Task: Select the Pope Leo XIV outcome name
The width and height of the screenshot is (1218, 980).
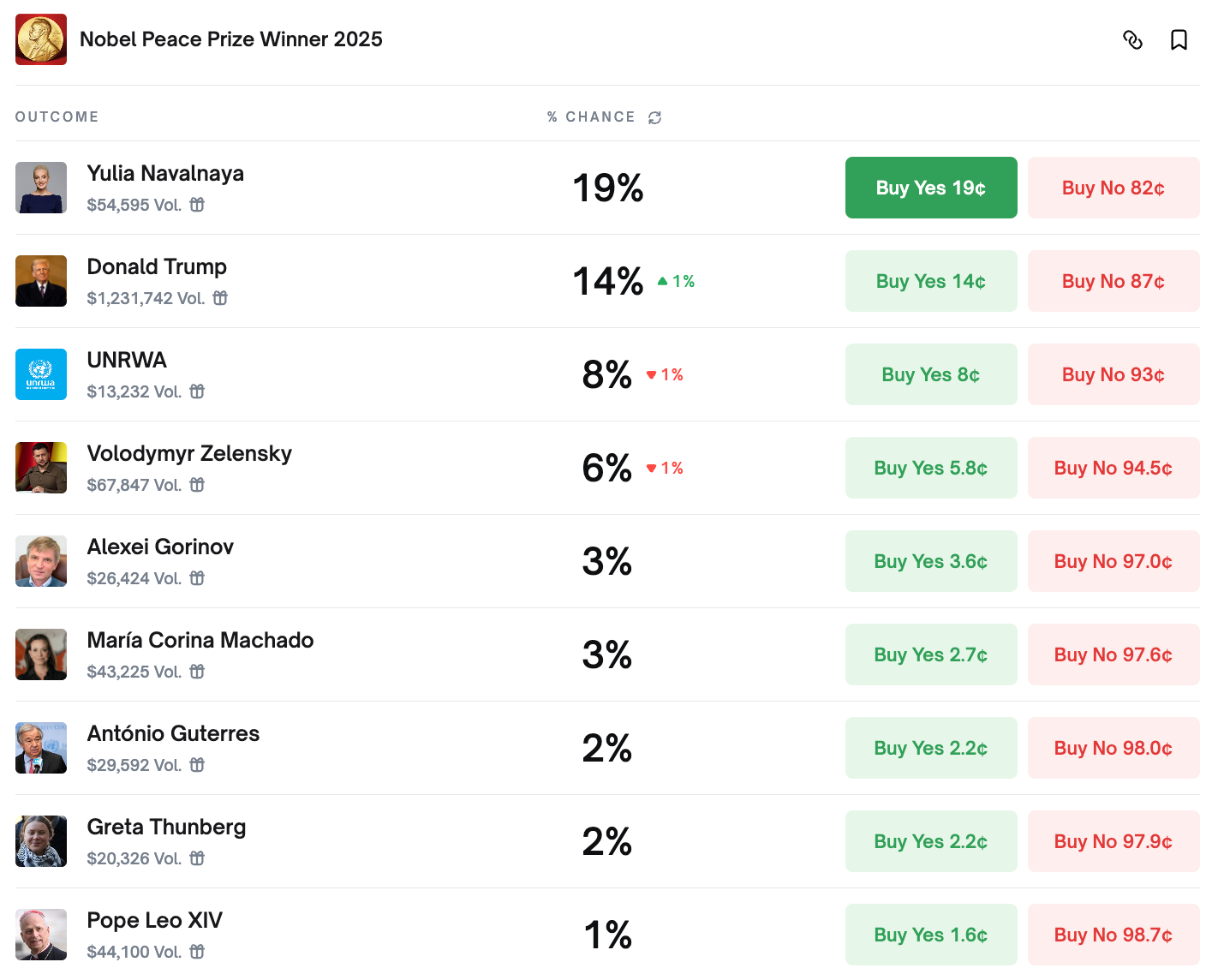Action: 155,921
